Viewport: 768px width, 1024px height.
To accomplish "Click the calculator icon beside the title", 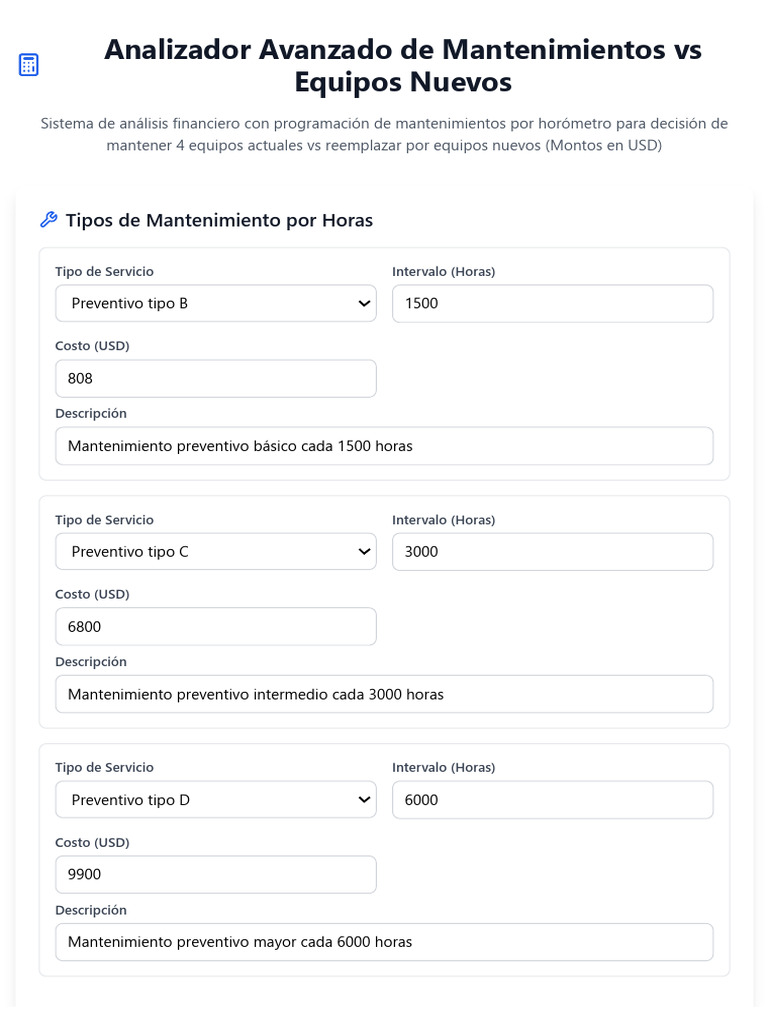I will click(29, 65).
